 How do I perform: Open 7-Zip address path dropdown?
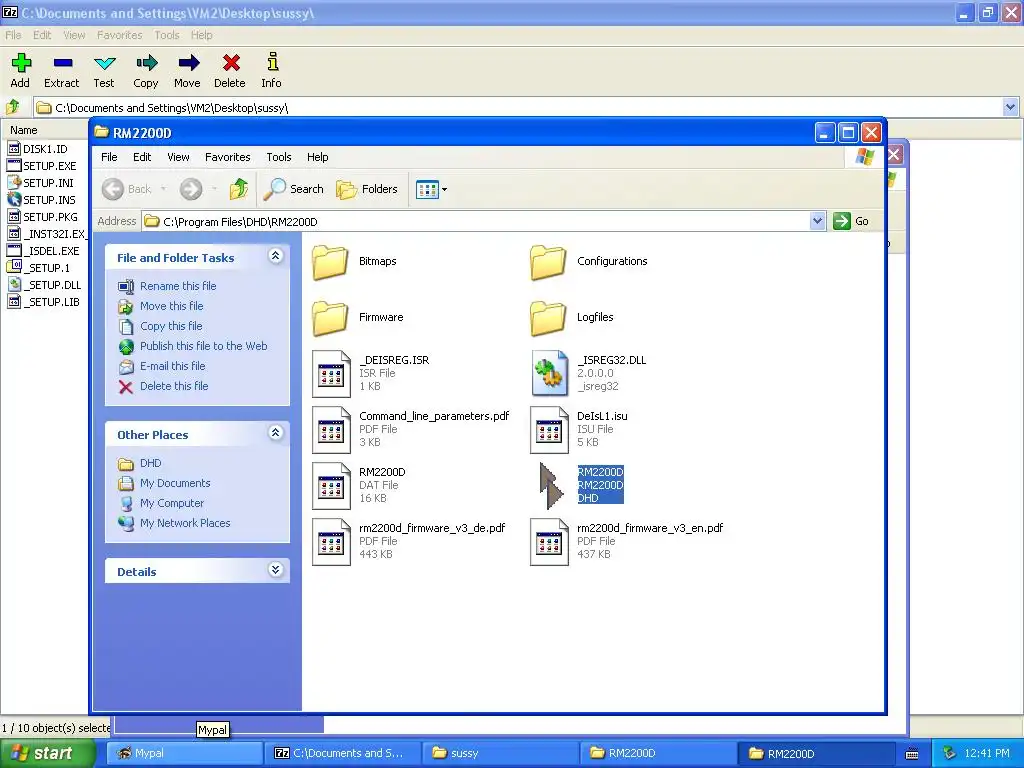click(x=1010, y=107)
